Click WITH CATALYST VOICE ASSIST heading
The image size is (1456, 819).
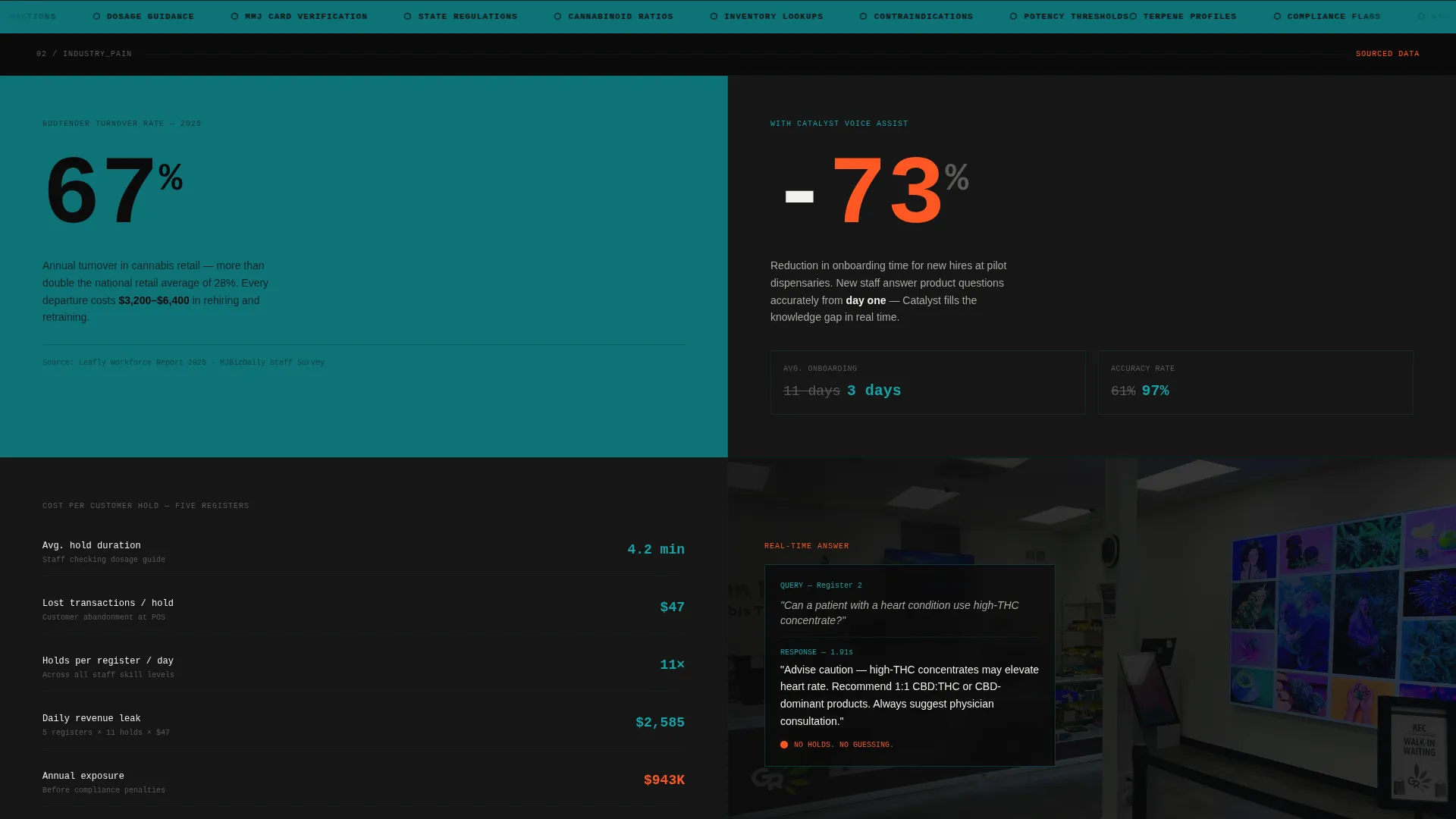(x=839, y=124)
